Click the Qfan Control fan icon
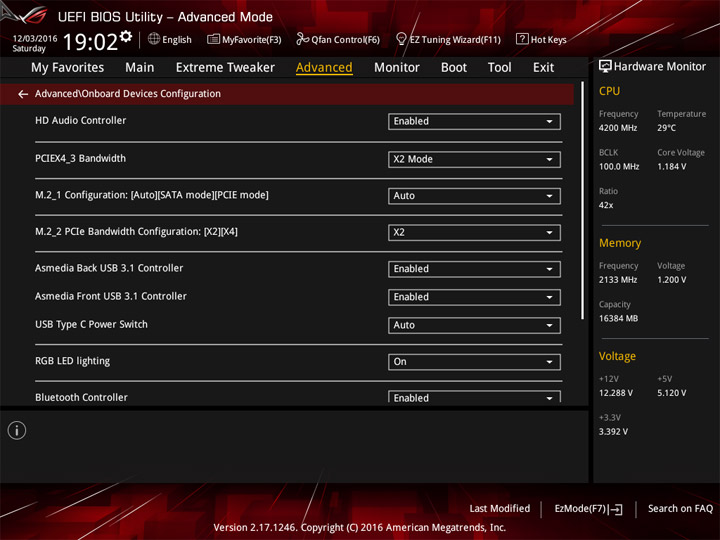Viewport: 720px width, 540px height. coord(302,39)
